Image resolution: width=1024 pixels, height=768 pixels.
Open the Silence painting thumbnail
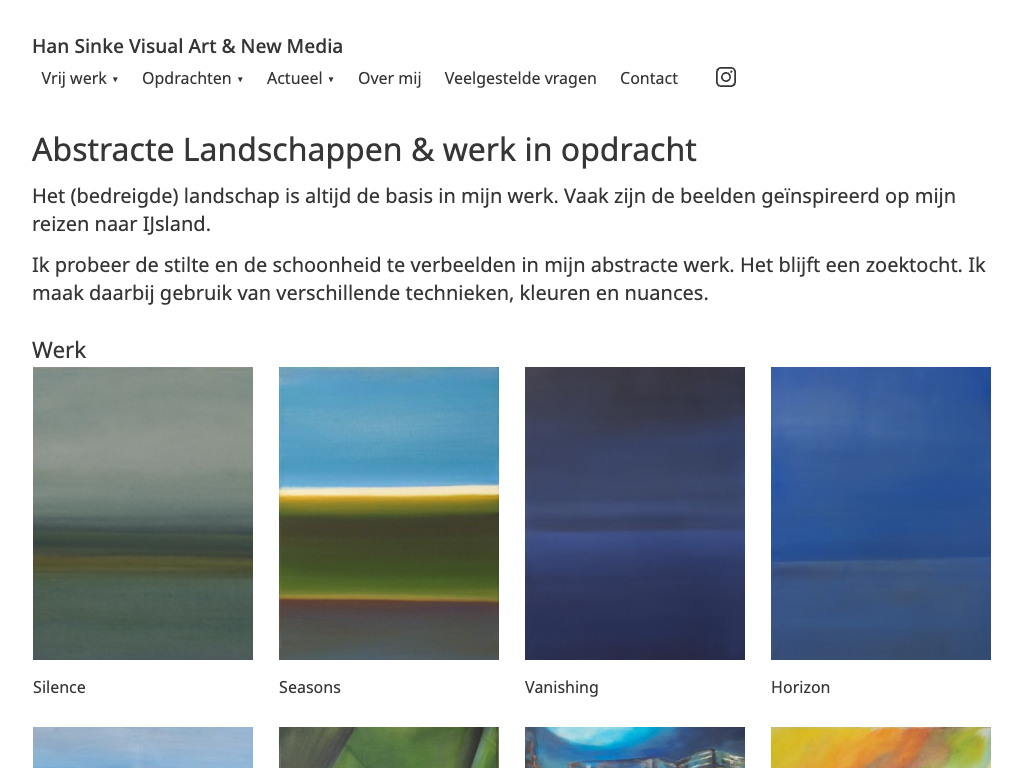143,513
